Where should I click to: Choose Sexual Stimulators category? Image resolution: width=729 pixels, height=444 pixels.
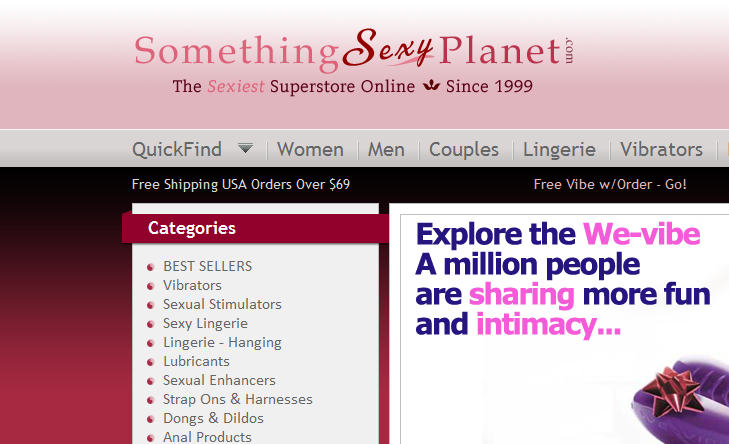pyautogui.click(x=222, y=304)
